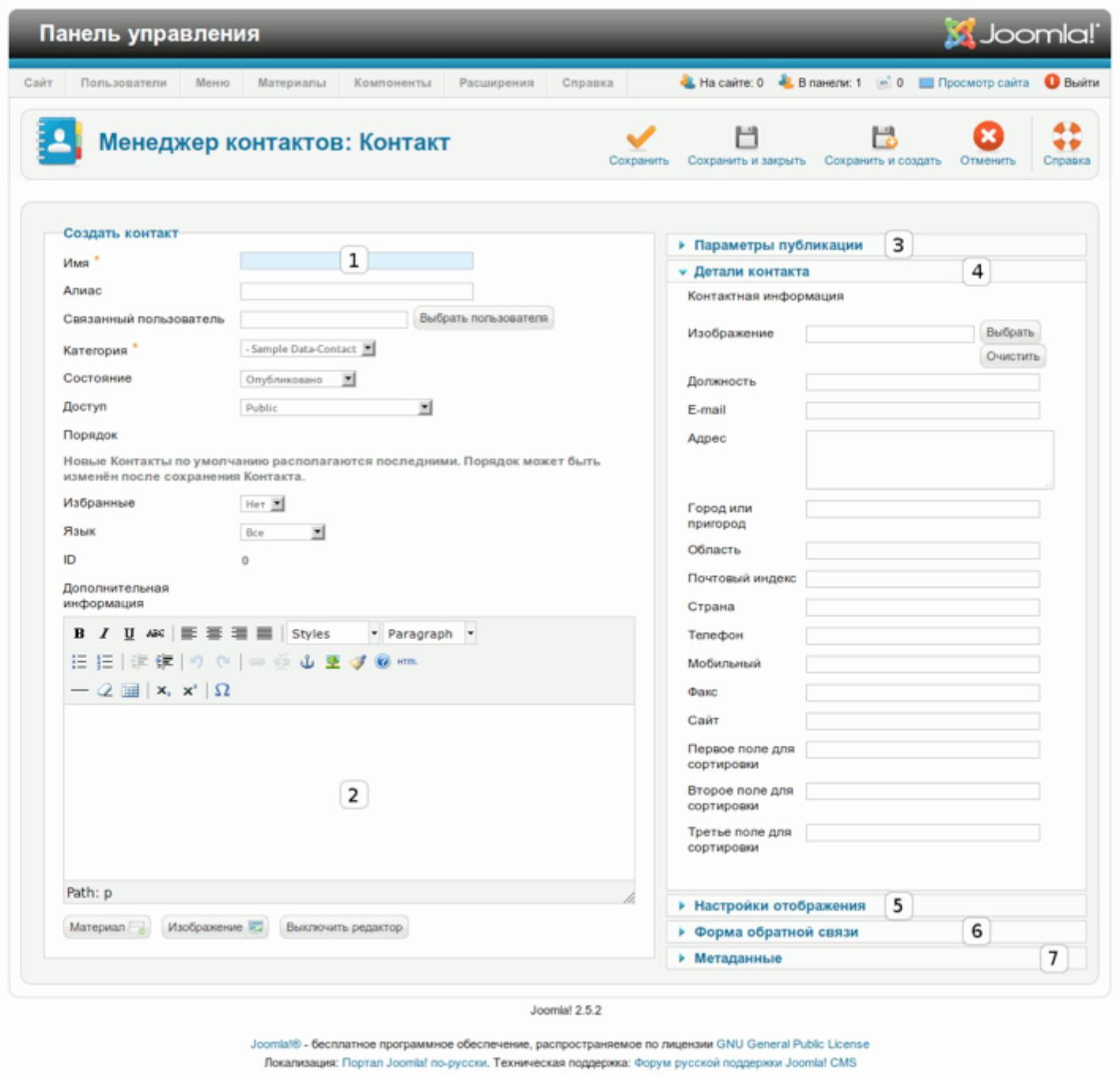
Task: Click the Сохранить checkmark icon
Action: pos(640,138)
